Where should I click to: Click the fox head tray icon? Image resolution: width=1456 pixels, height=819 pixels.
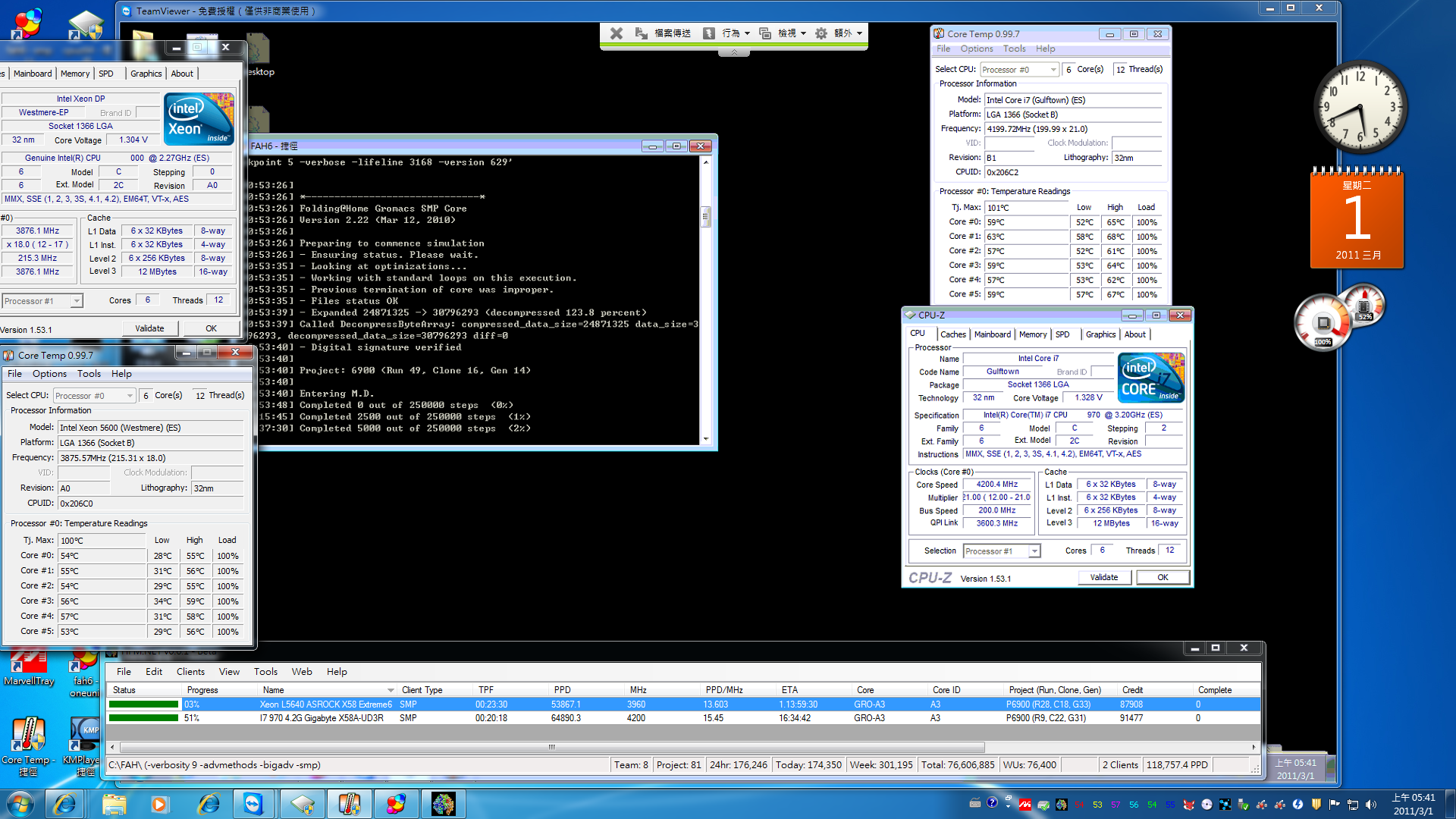point(1188,805)
